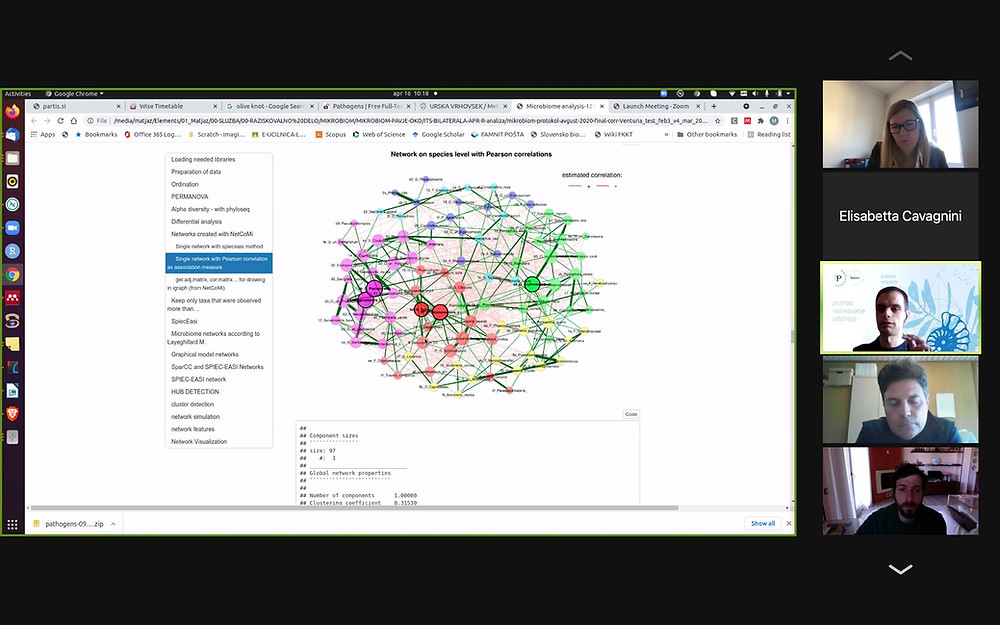Jump to Network Visualization section
Viewport: 1000px width, 625px height.
(199, 442)
